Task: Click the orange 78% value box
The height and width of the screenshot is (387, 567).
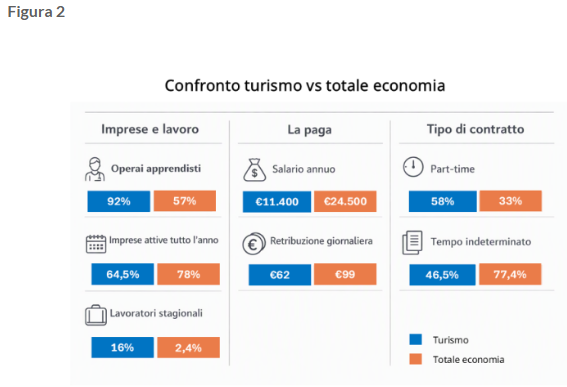Action: click(188, 274)
